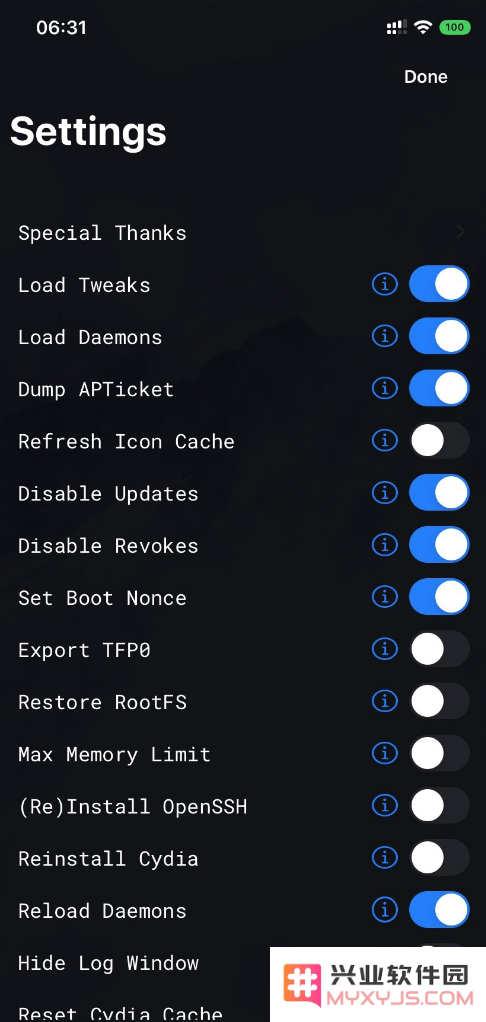
Task: Show Export TFP0 info icon
Action: [x=384, y=649]
